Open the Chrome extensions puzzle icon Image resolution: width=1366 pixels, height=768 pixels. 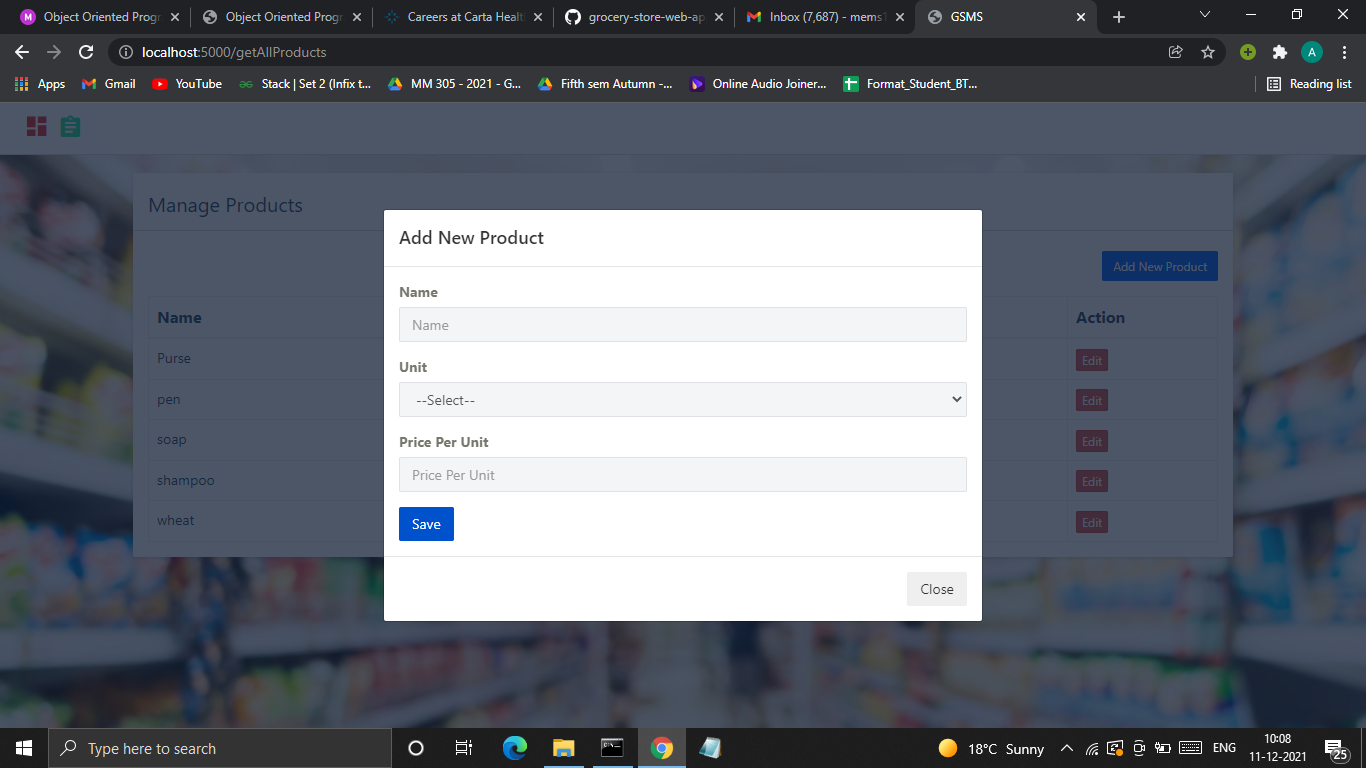pyautogui.click(x=1280, y=52)
